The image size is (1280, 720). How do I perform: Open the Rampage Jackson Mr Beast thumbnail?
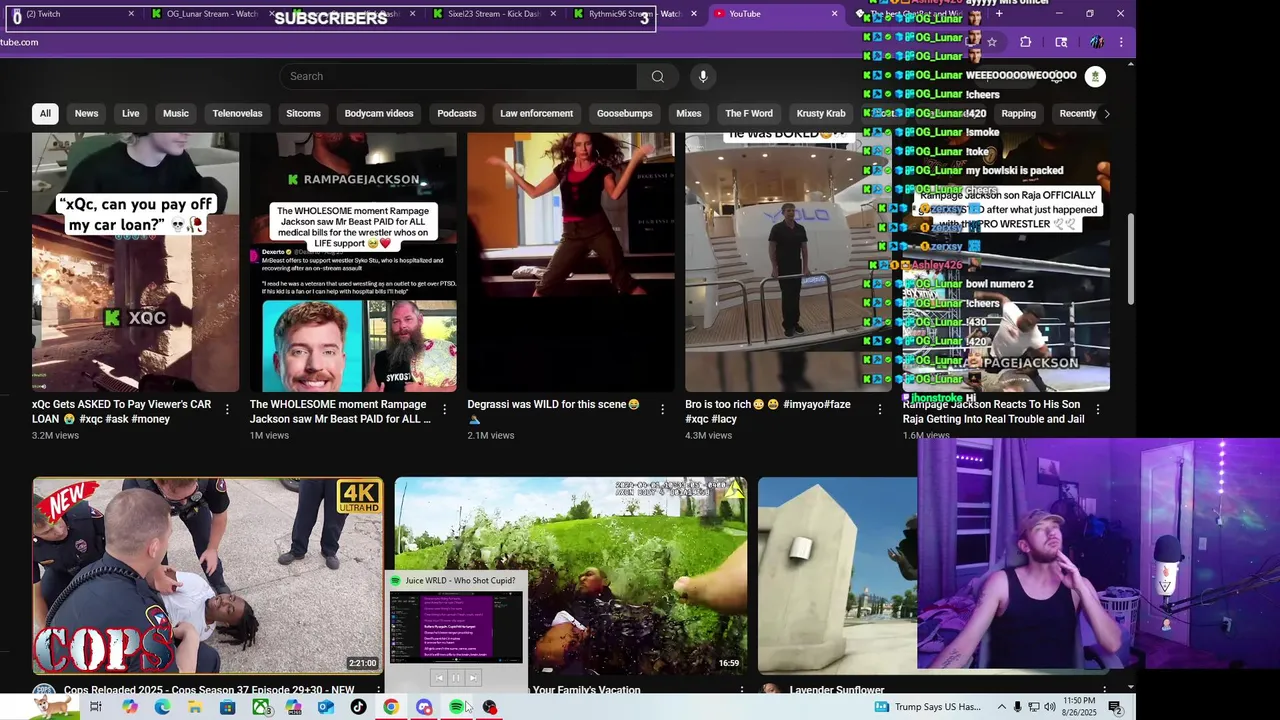[x=353, y=262]
